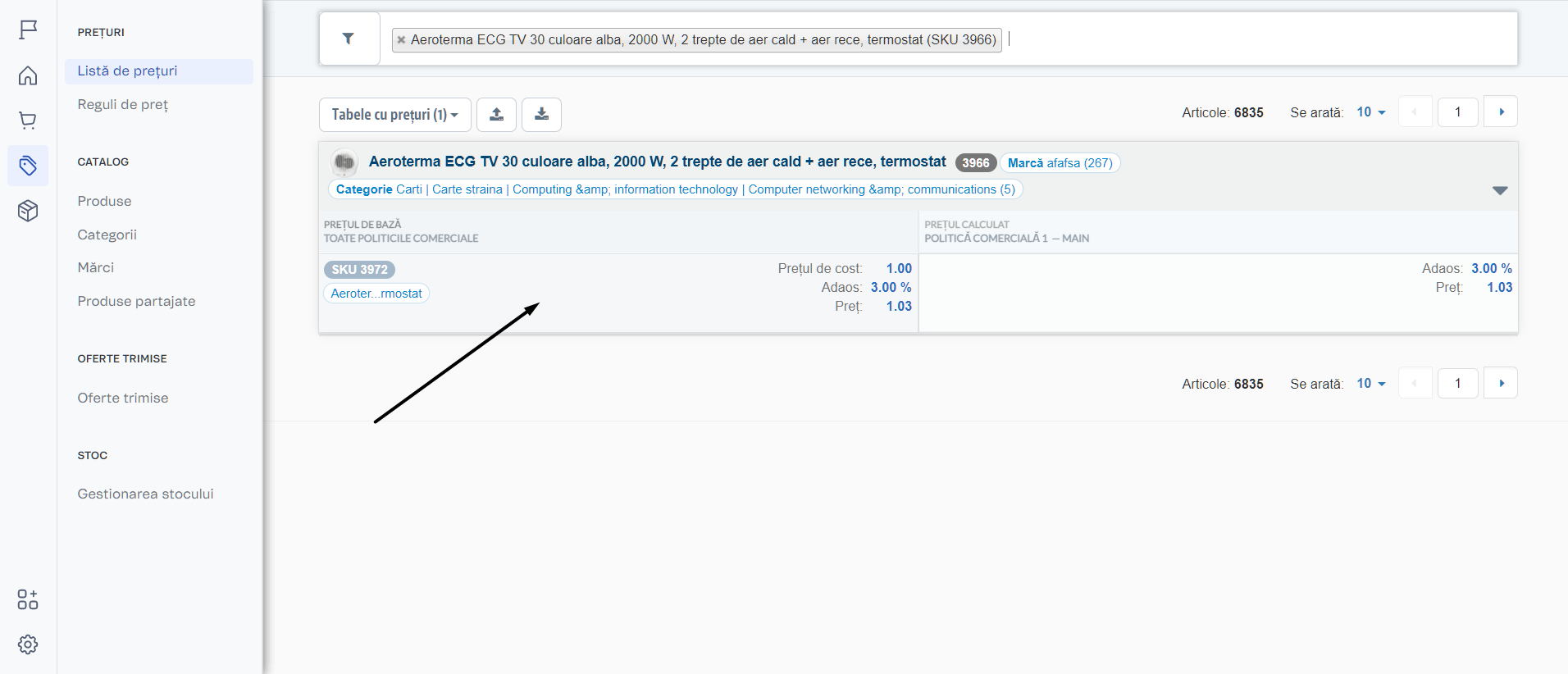Open the Tabele cu prețuri dropdown

coord(394,115)
